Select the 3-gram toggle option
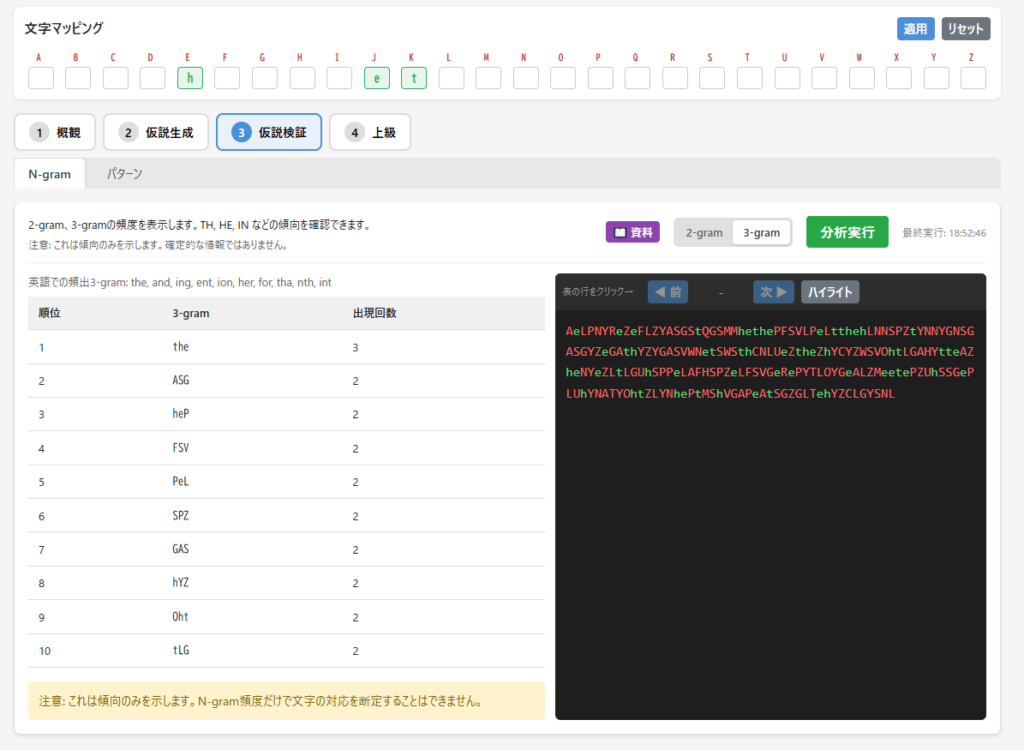Image resolution: width=1024 pixels, height=750 pixels. coord(761,232)
